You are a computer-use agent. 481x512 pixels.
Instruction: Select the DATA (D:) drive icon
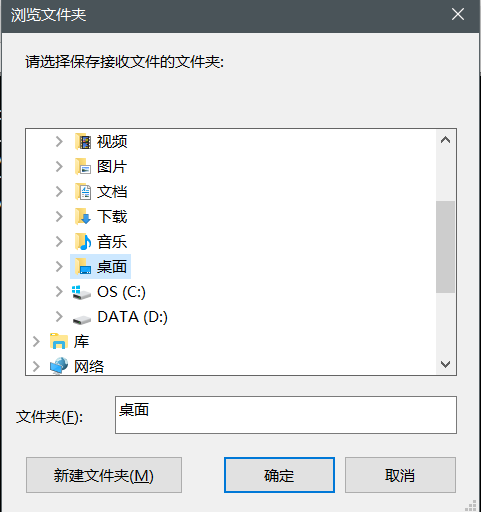point(82,319)
